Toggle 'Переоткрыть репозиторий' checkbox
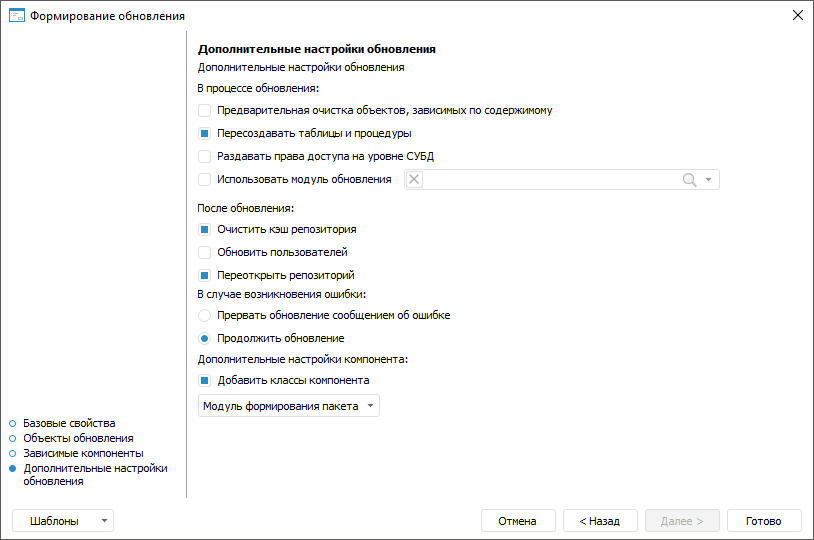This screenshot has width=814, height=540. tap(204, 276)
